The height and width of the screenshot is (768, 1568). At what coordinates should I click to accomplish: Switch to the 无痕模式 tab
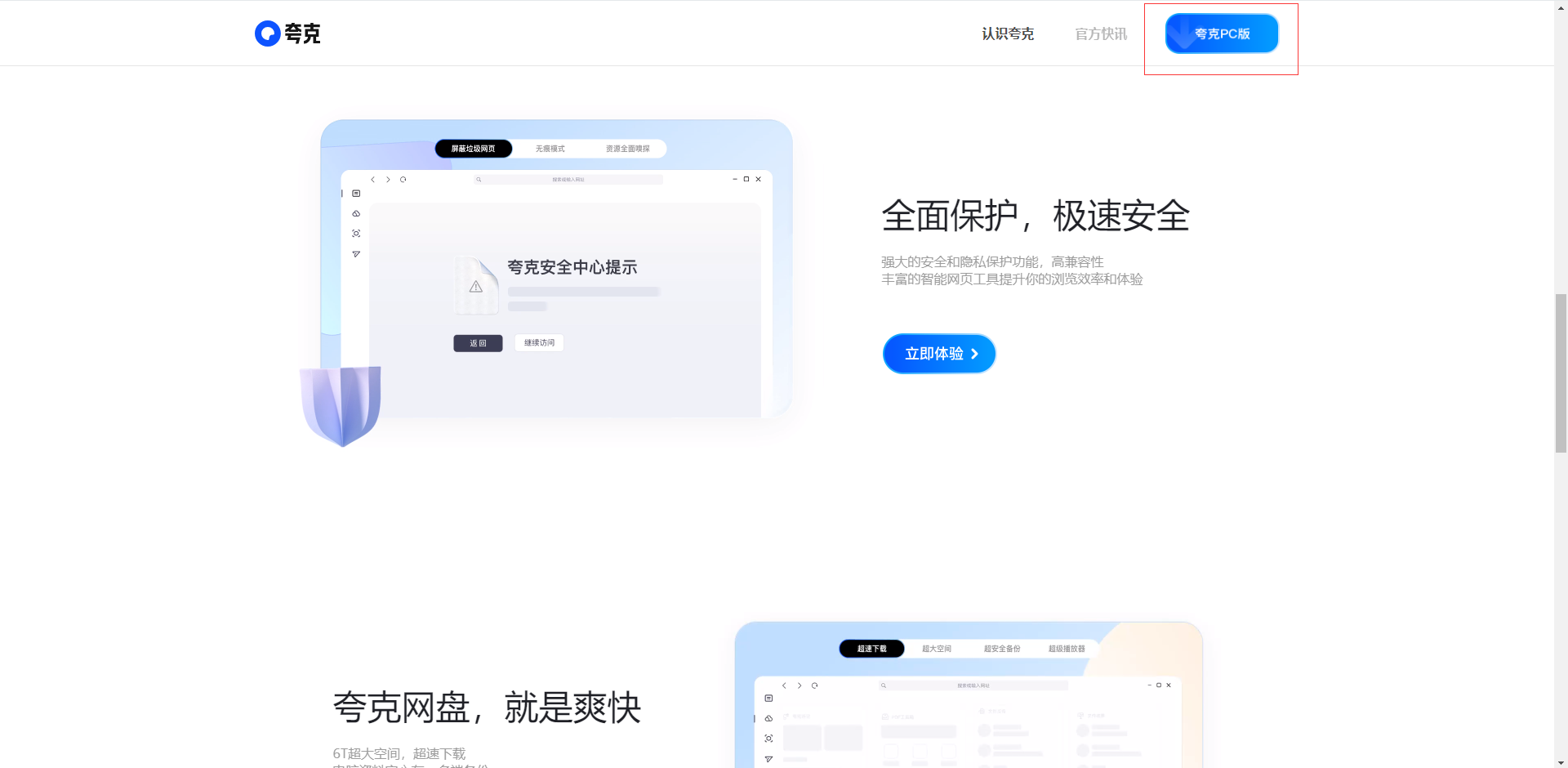point(550,149)
